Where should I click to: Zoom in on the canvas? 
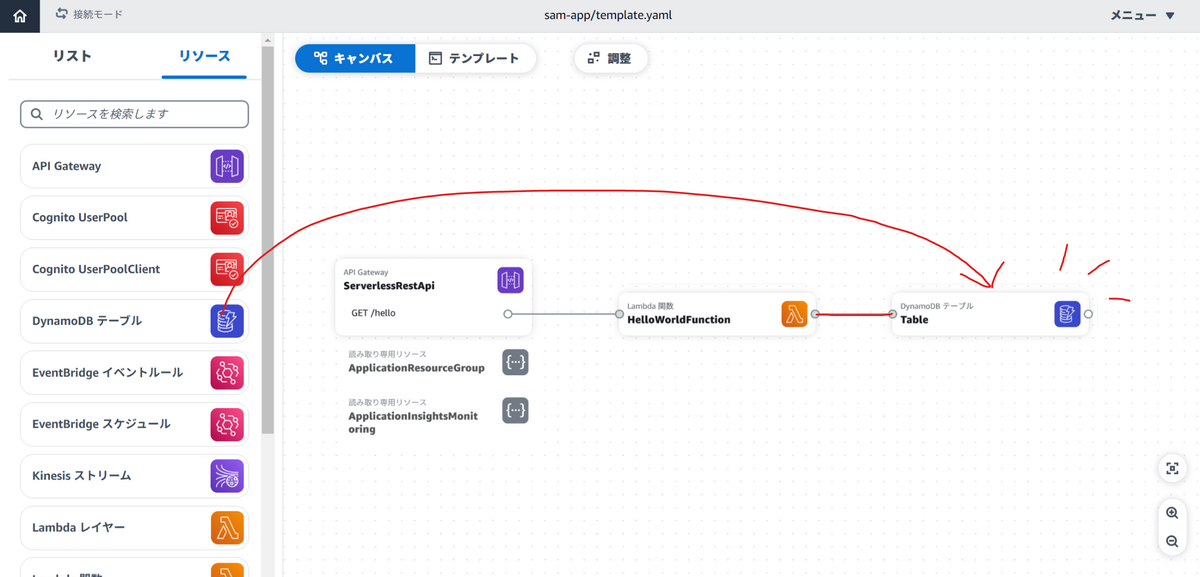tap(1172, 513)
